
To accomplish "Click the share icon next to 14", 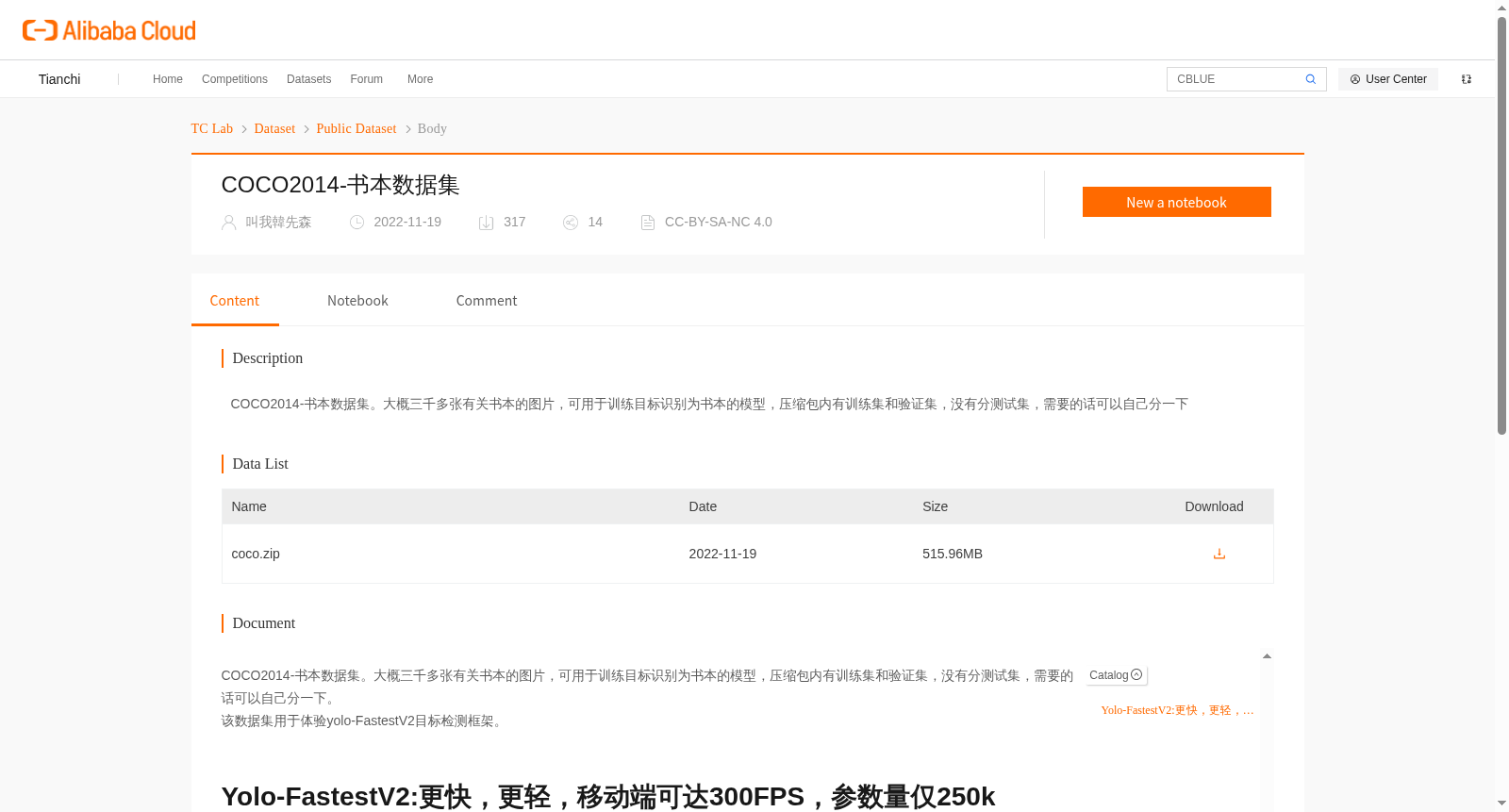I will point(571,223).
